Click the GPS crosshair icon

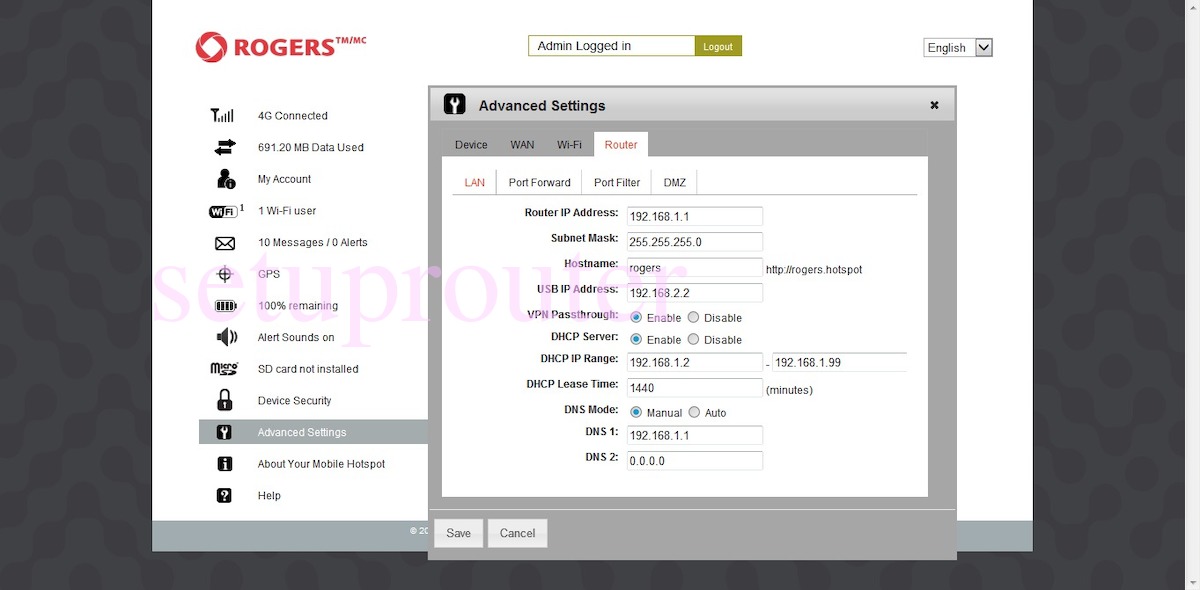(x=224, y=274)
